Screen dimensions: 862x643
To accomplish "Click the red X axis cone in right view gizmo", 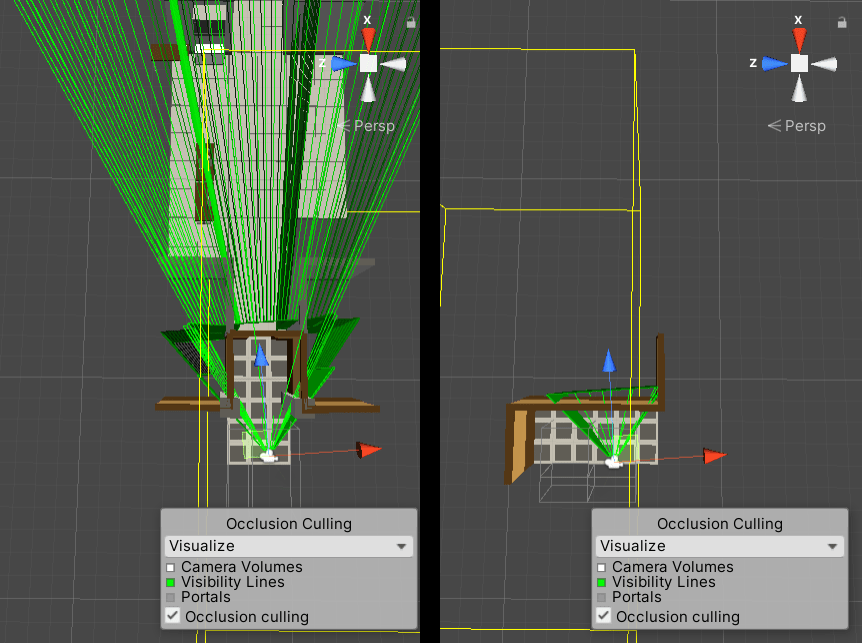I will click(799, 39).
